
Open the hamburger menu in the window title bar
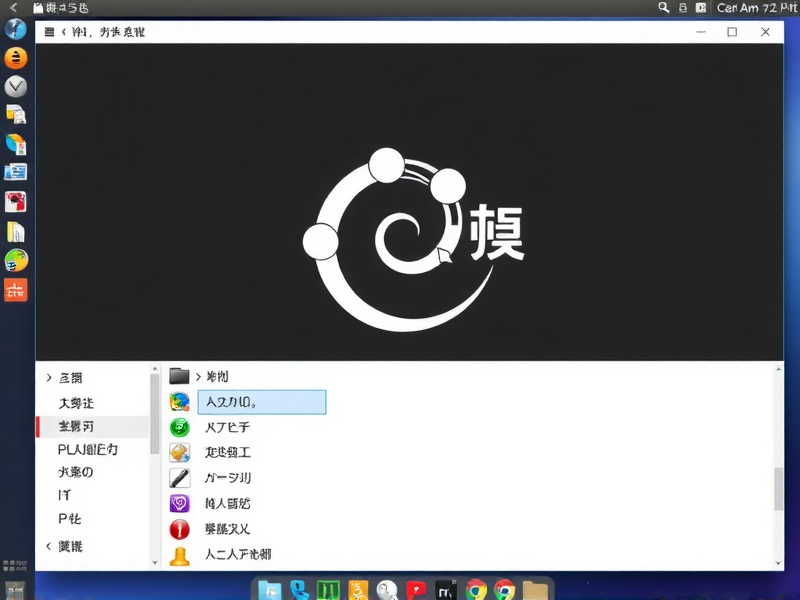tap(48, 31)
